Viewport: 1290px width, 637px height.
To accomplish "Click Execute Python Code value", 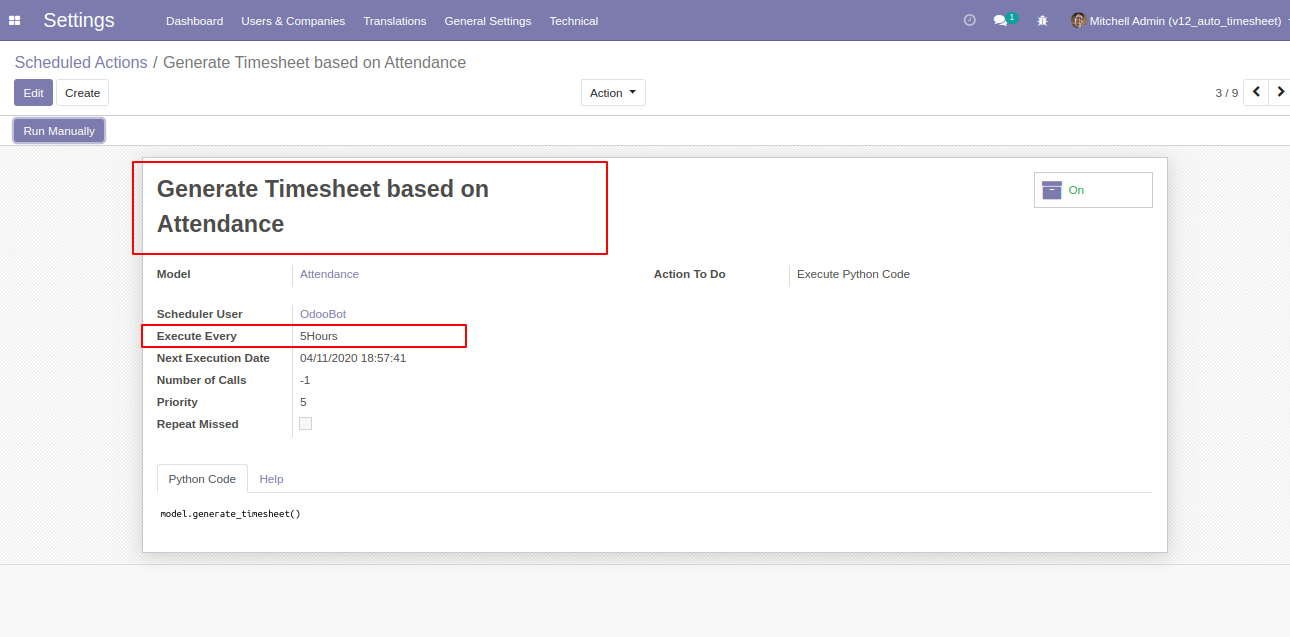I will click(853, 274).
